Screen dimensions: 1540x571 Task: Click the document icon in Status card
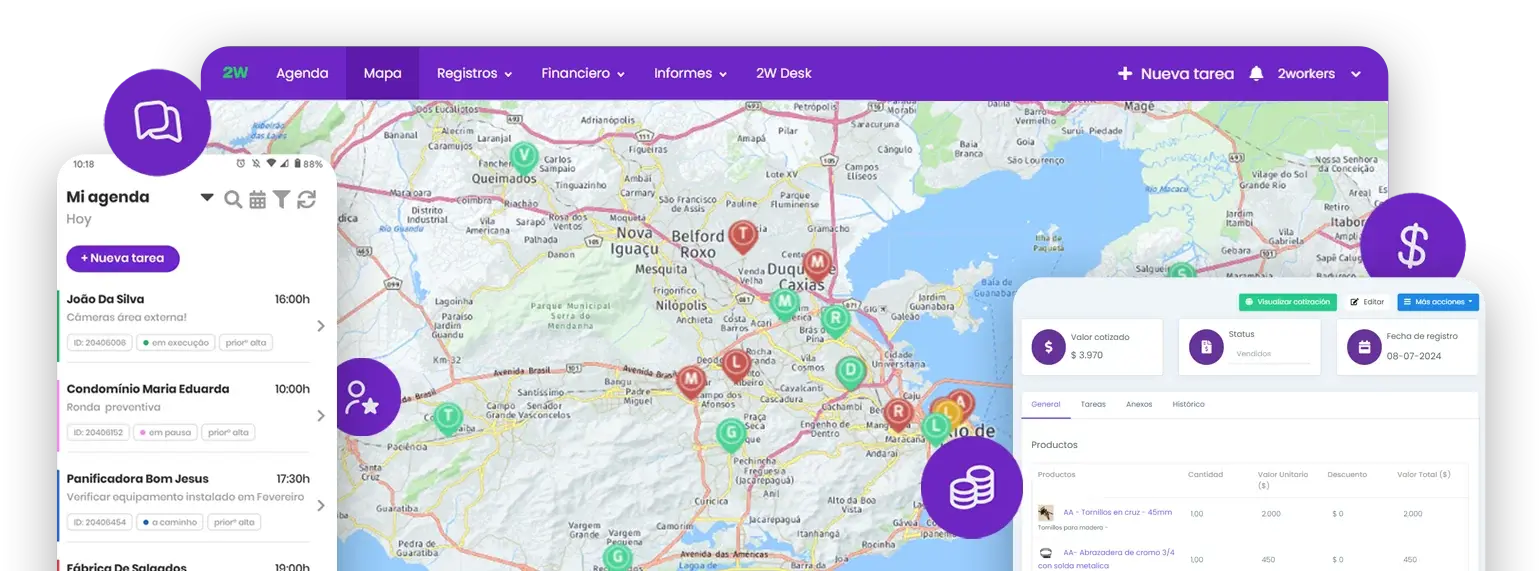1206,347
